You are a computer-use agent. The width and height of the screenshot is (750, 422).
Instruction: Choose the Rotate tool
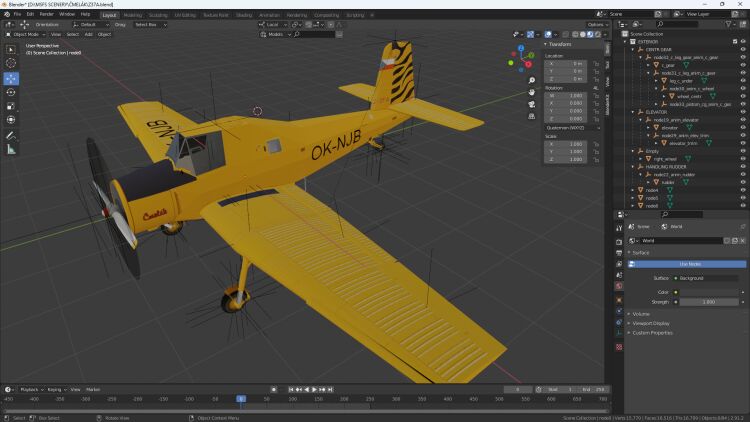pos(11,91)
